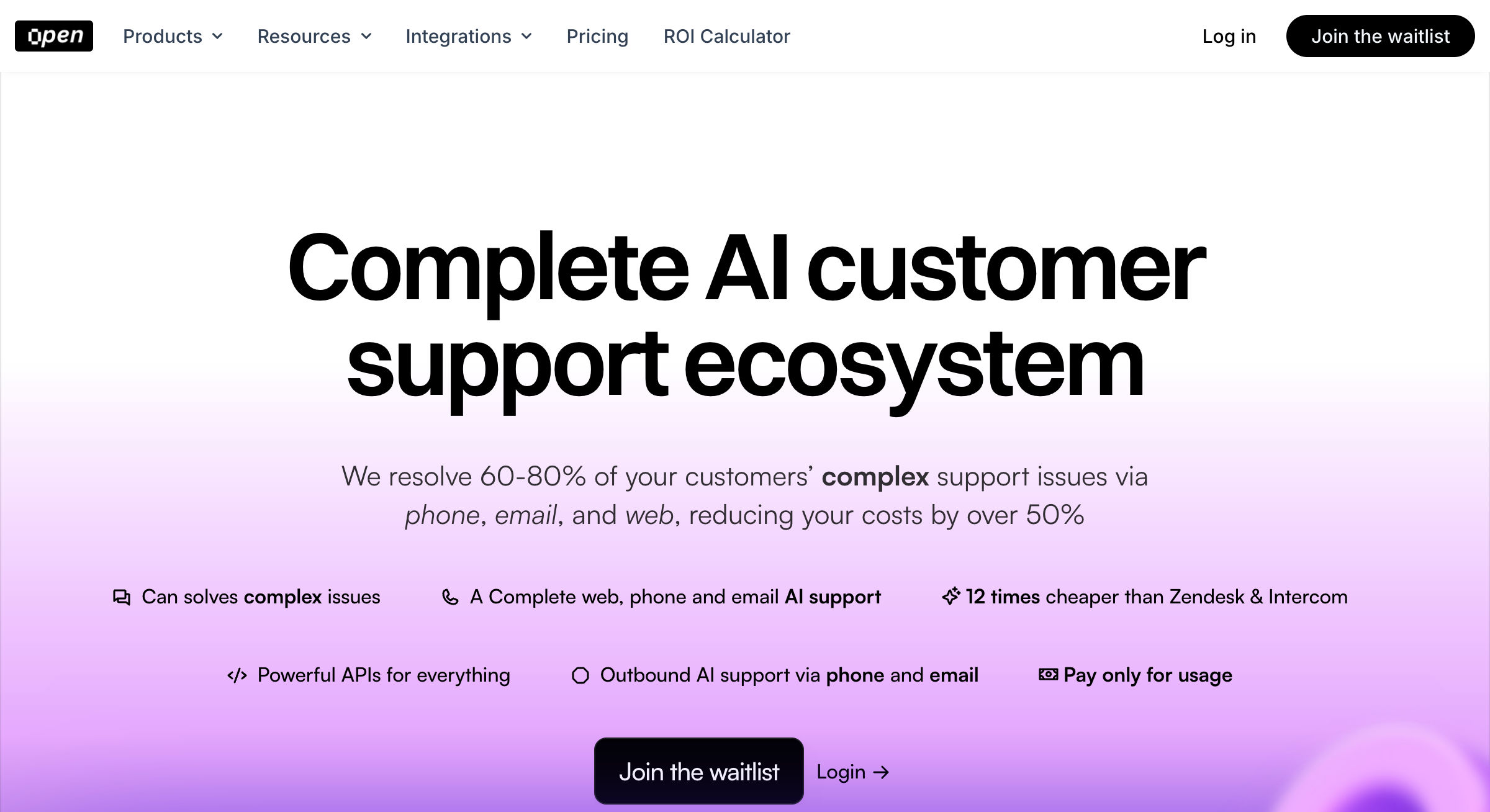This screenshot has width=1490, height=812.
Task: Click the banknote icon beside Pay only for usage
Action: coord(1048,674)
